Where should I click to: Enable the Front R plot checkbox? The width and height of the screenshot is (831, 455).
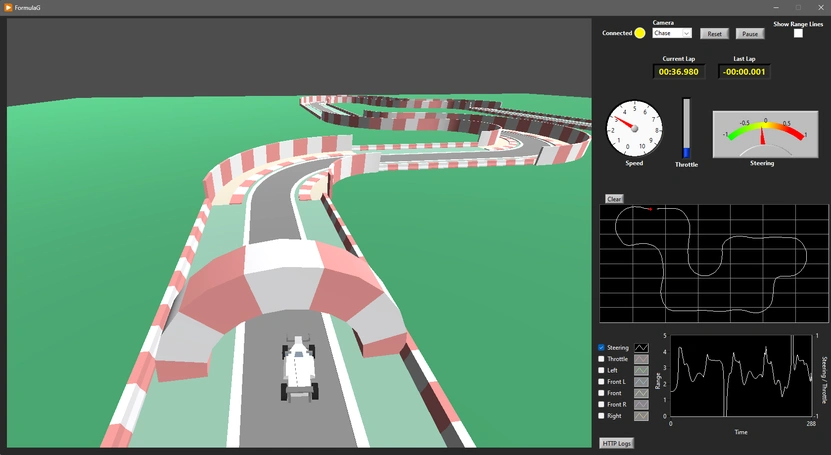pyautogui.click(x=601, y=404)
